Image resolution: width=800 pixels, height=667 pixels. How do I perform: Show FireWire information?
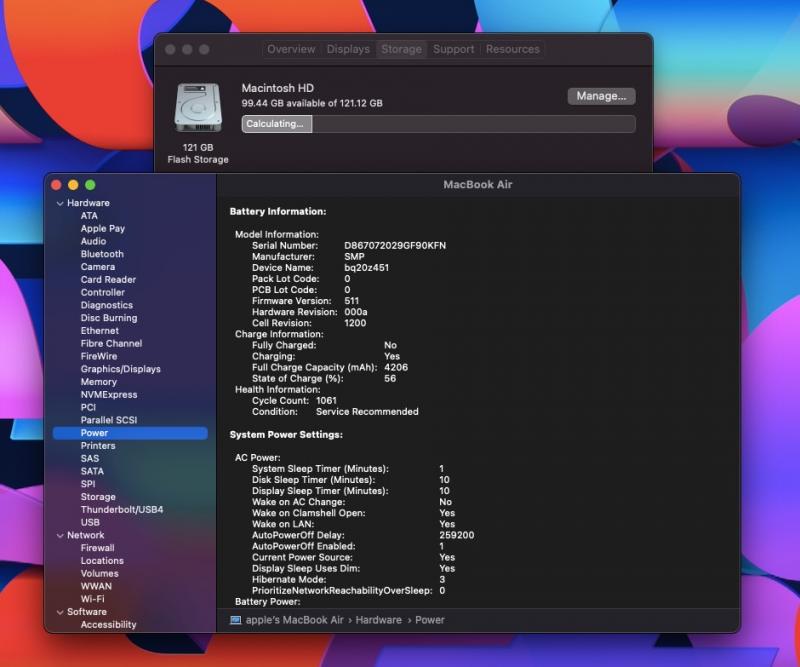pos(98,356)
